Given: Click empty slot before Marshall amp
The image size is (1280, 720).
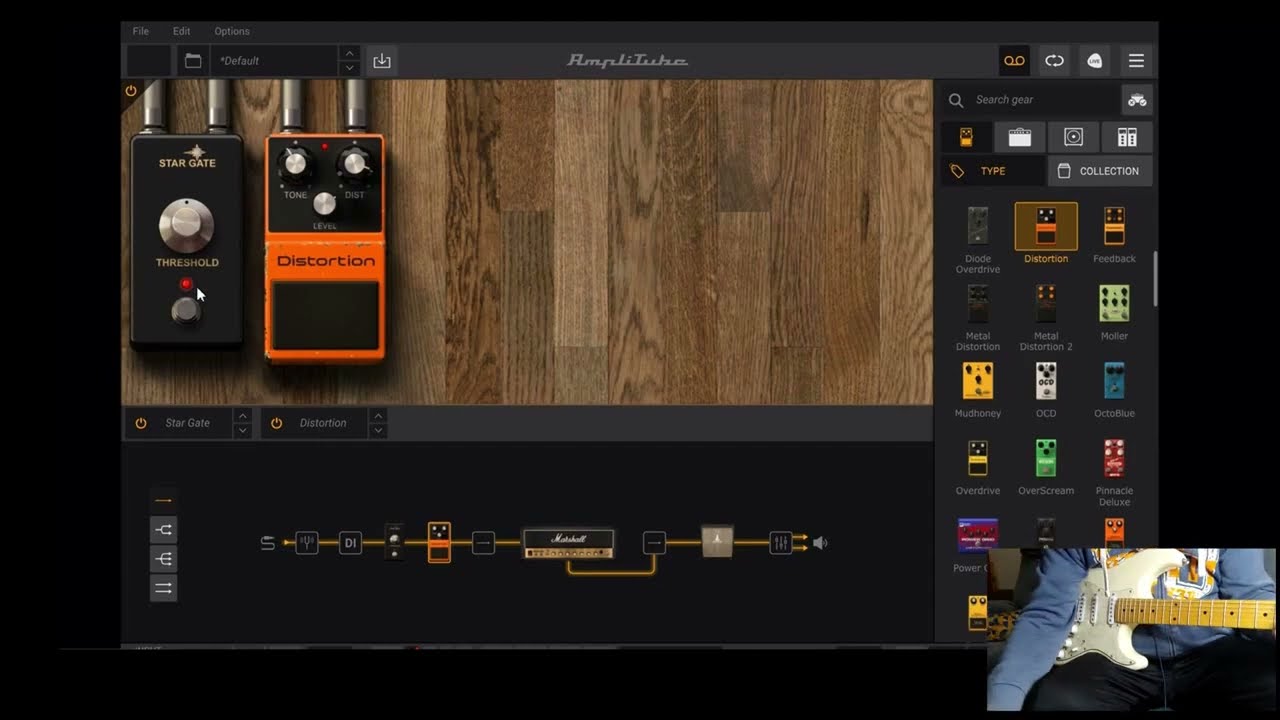Looking at the screenshot, I should click(483, 543).
